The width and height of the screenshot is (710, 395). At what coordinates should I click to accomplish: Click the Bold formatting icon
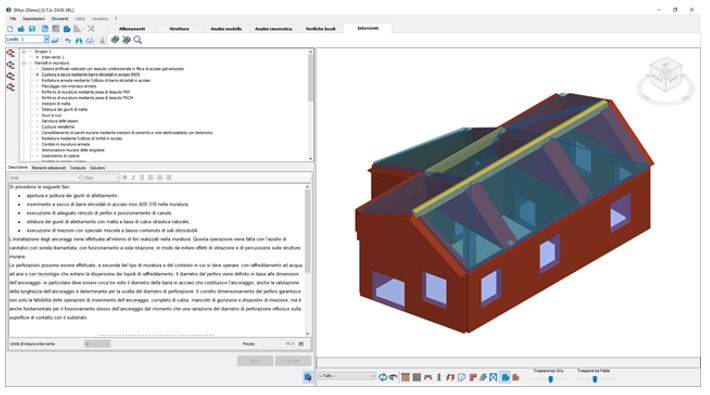pos(125,178)
